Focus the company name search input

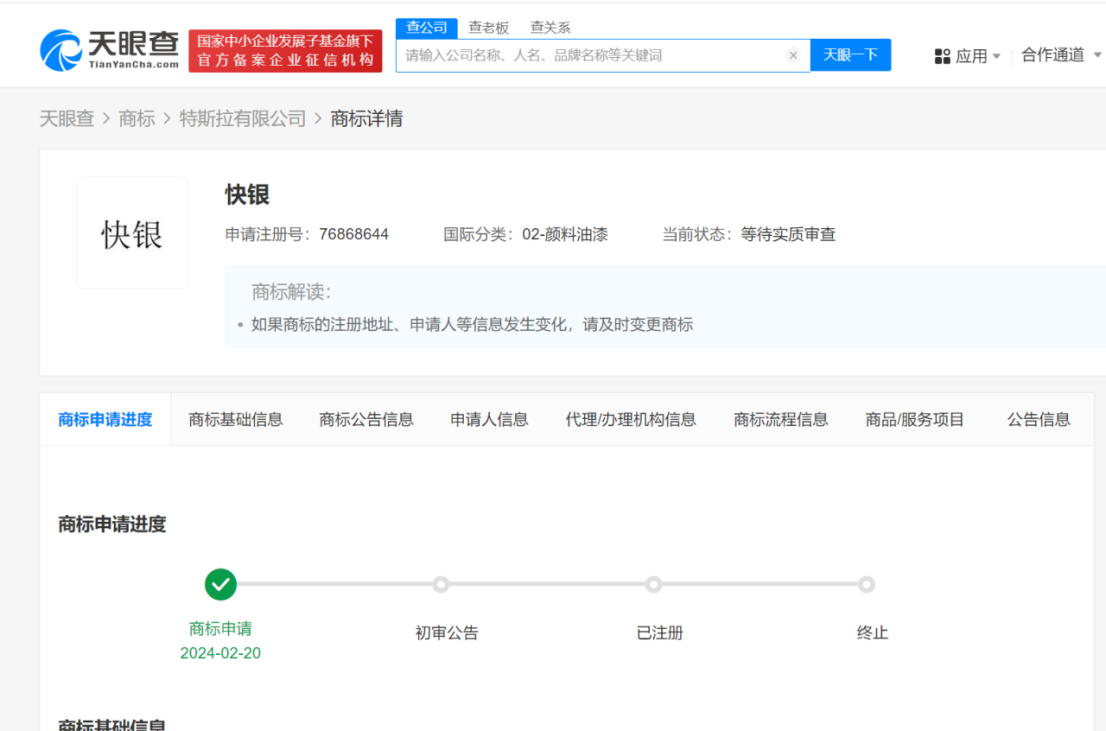tap(590, 56)
